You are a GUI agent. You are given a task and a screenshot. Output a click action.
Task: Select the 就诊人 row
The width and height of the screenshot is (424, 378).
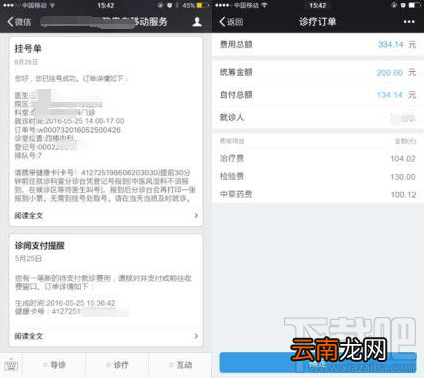point(318,117)
